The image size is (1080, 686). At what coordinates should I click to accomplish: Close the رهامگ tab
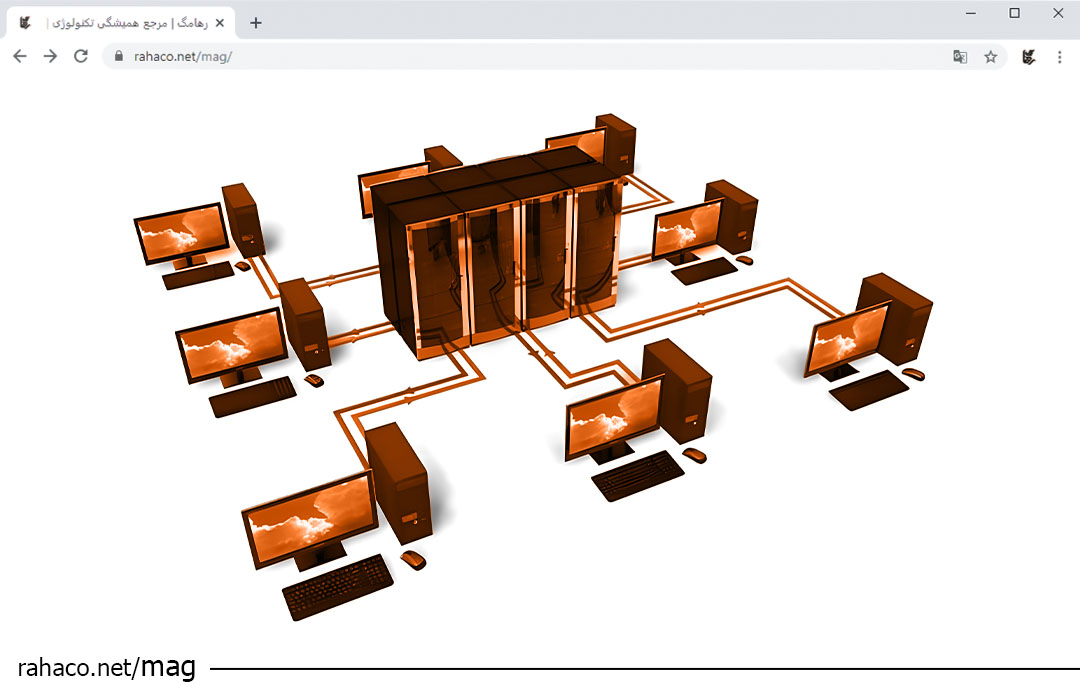coord(219,23)
